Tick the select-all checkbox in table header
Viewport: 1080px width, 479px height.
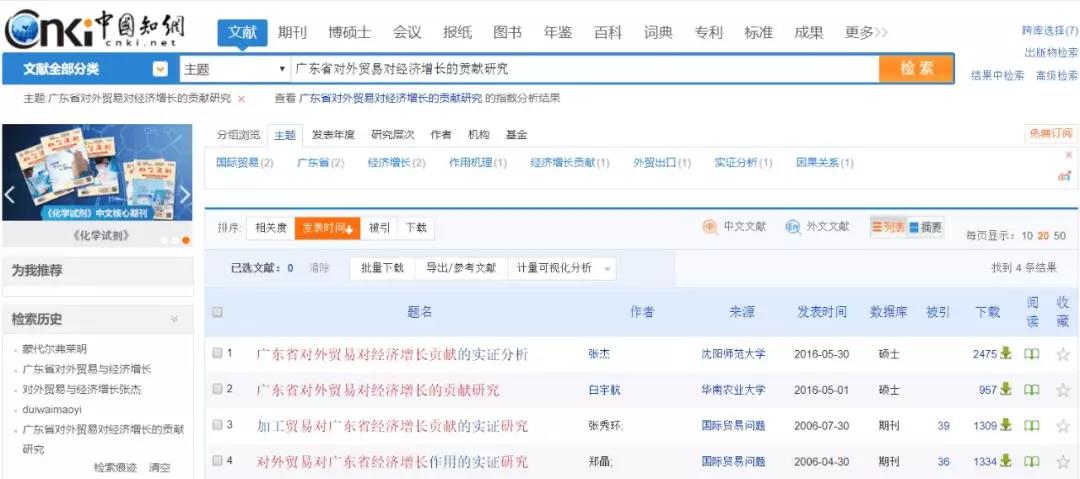[x=217, y=312]
